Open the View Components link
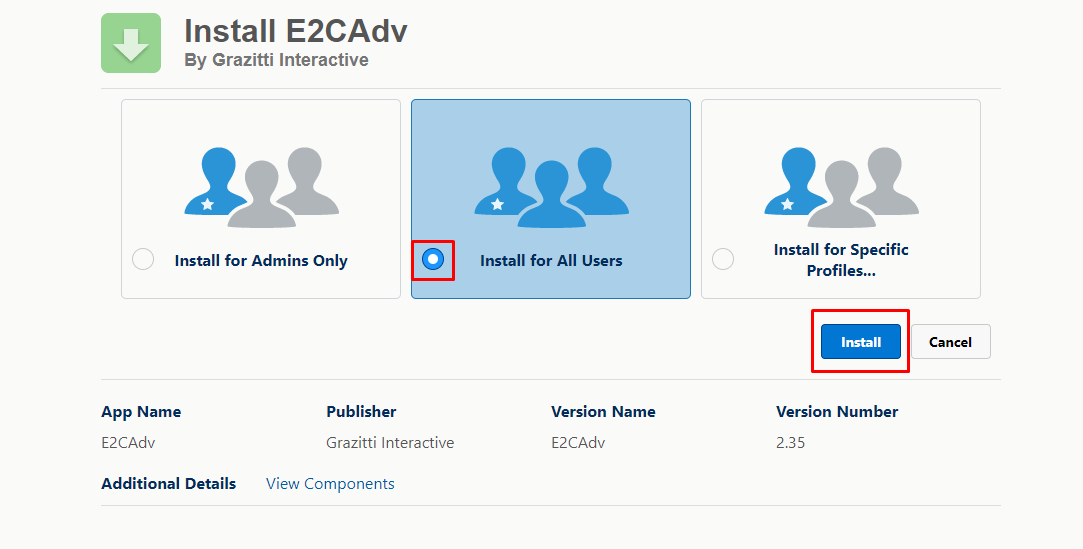This screenshot has height=549, width=1083. point(330,483)
